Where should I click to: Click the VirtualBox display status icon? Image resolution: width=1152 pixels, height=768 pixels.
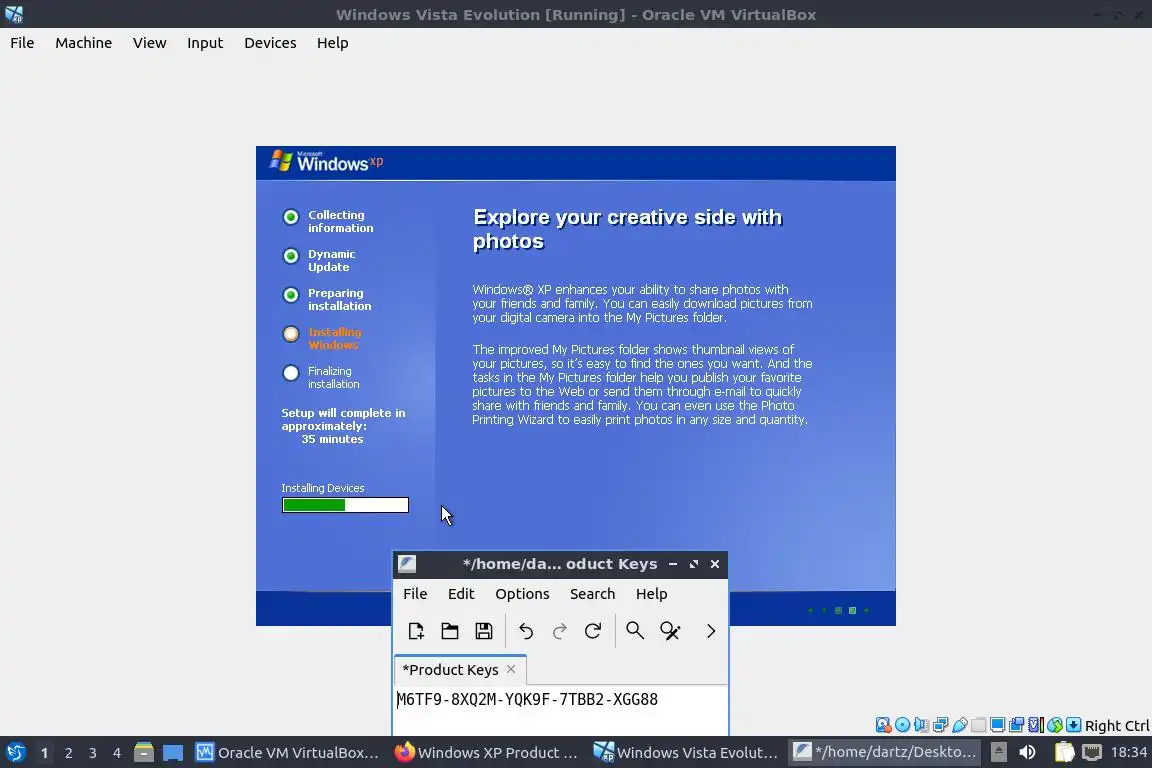[998, 725]
